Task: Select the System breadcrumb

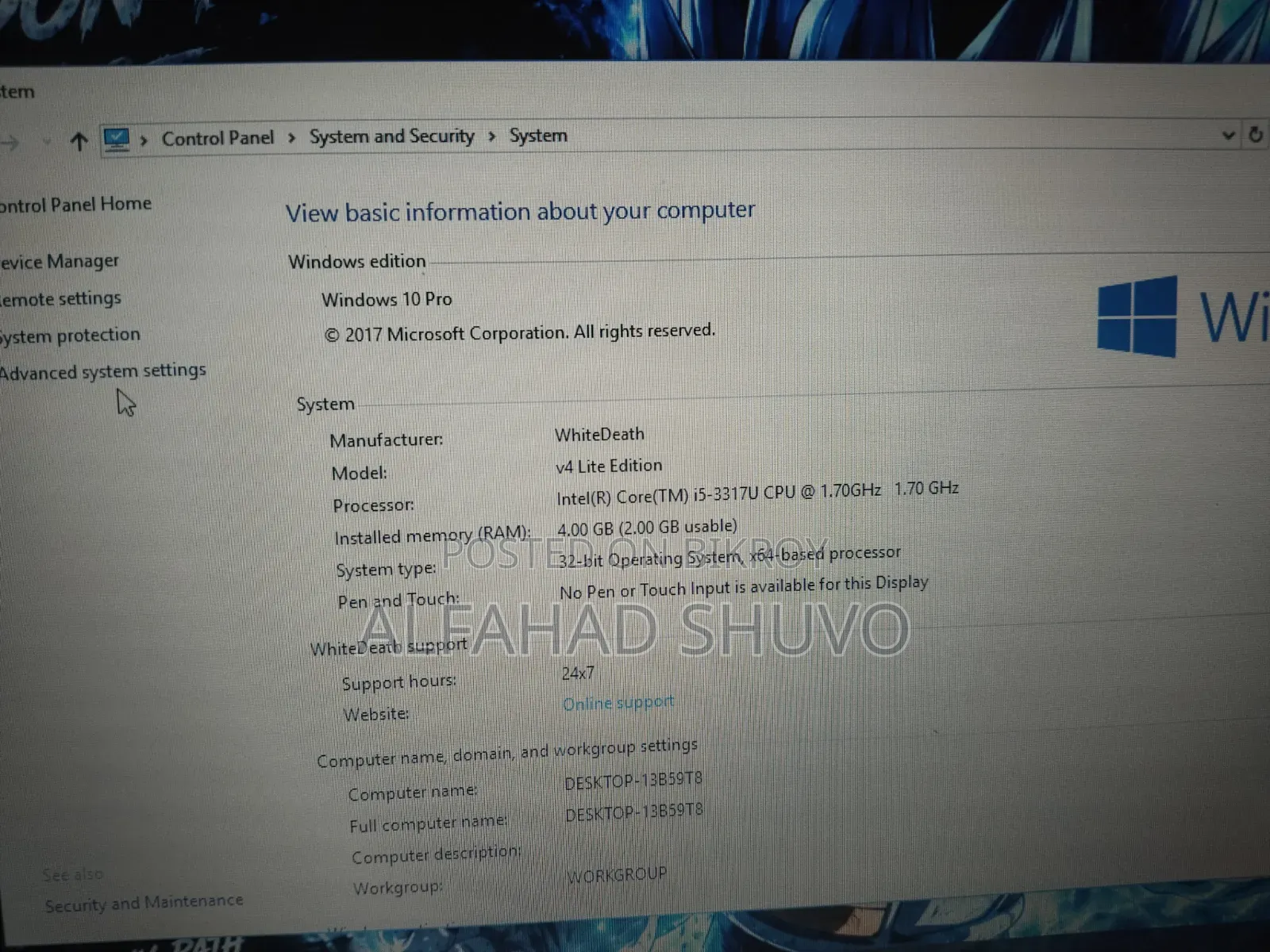Action: point(538,136)
